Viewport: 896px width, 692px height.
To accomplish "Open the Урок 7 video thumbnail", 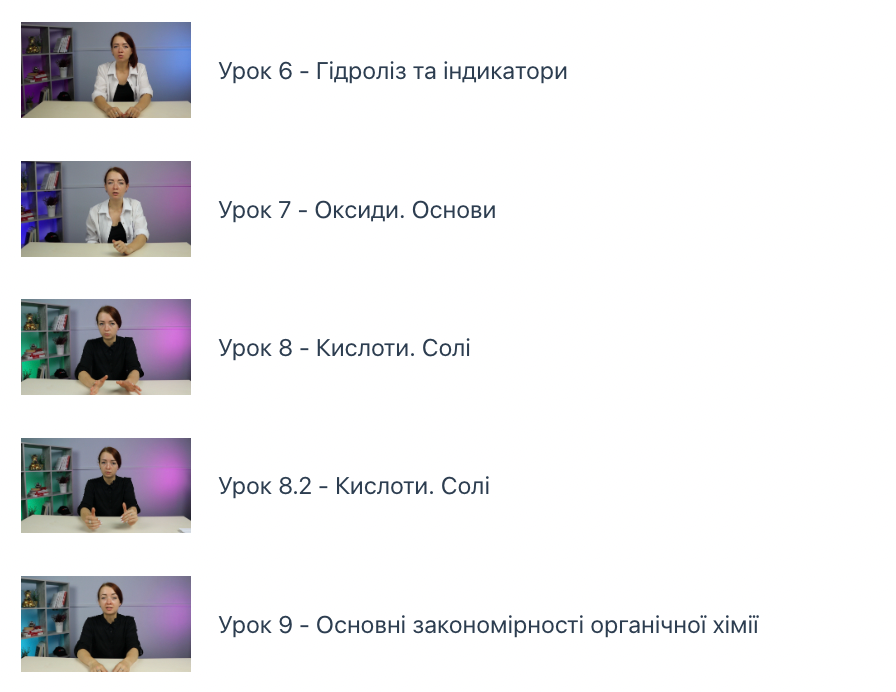I will (106, 209).
